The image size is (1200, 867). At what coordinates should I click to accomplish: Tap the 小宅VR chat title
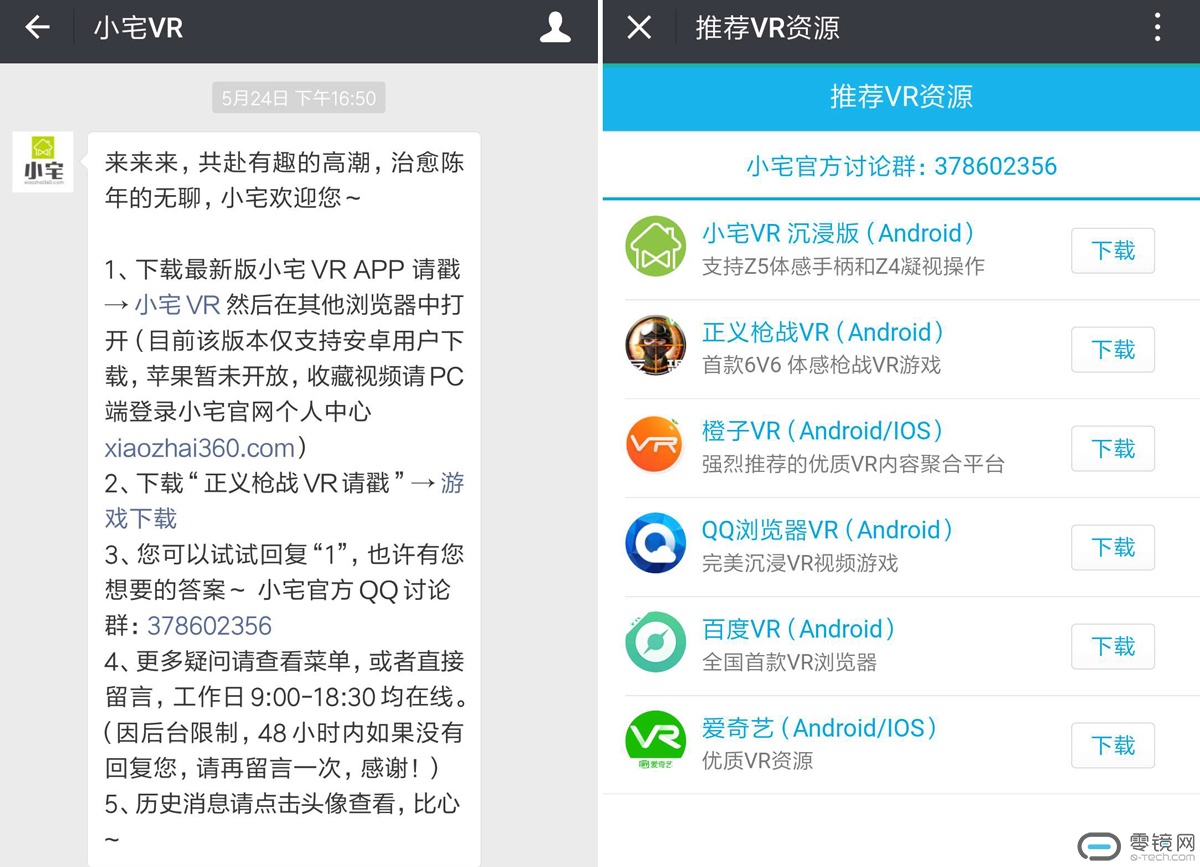139,28
